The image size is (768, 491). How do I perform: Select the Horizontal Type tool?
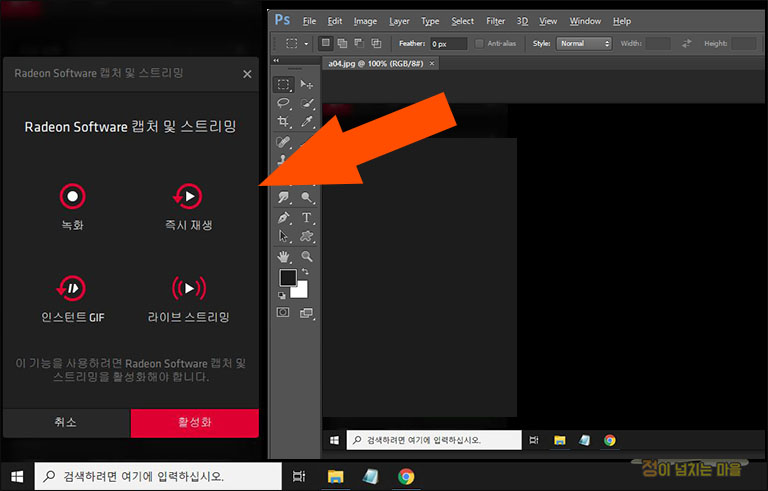[307, 217]
